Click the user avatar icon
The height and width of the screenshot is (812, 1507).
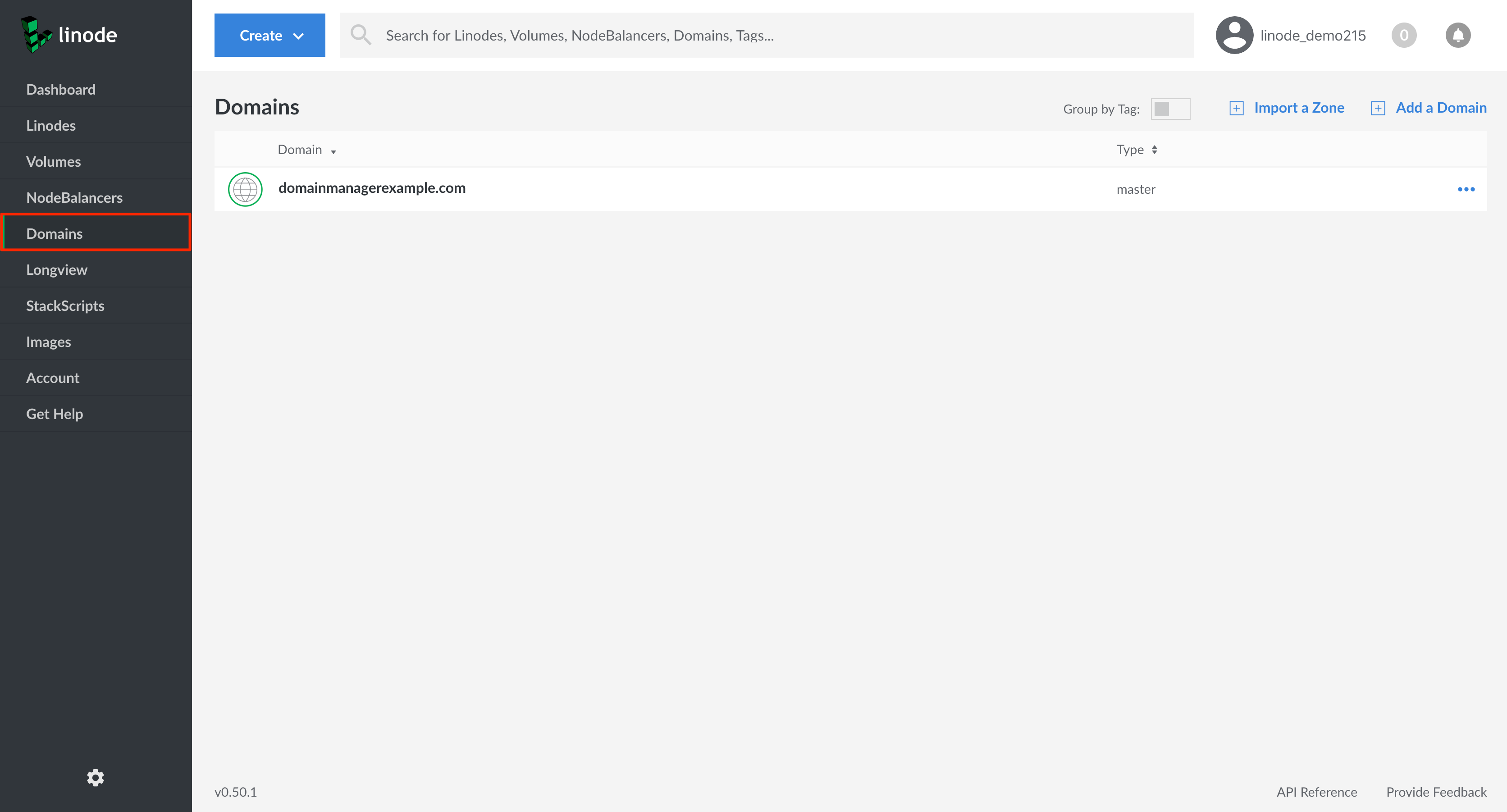point(1234,35)
